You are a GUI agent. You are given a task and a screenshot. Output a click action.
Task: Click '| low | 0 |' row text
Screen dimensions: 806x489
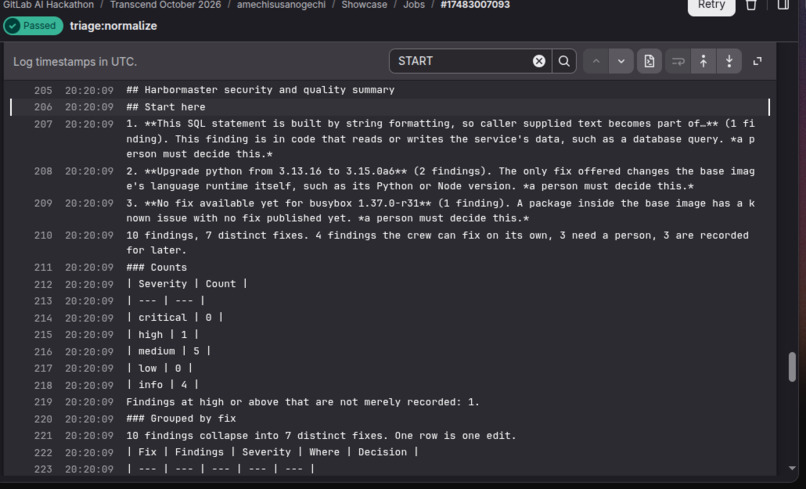159,368
